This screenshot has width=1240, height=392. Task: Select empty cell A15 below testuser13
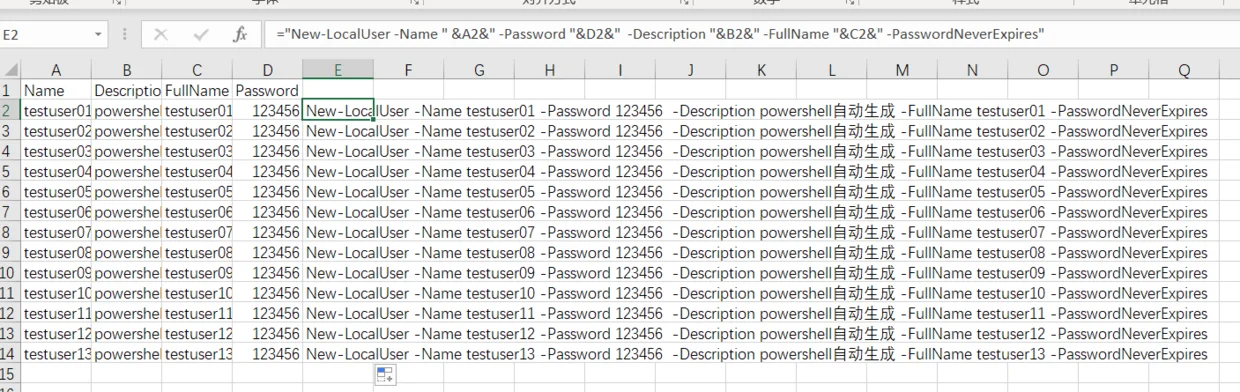[x=56, y=374]
